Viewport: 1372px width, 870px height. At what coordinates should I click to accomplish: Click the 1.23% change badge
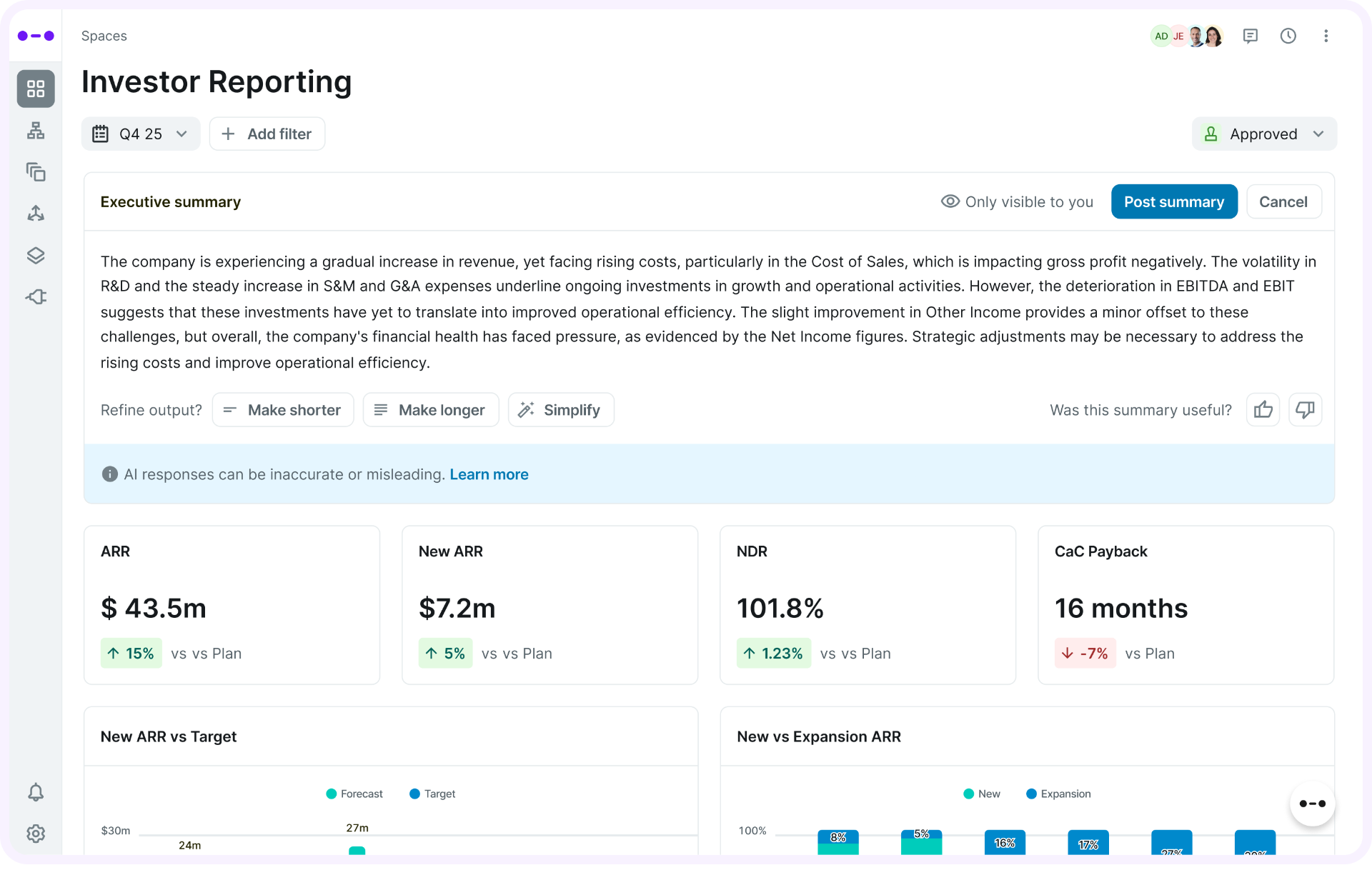coord(774,653)
